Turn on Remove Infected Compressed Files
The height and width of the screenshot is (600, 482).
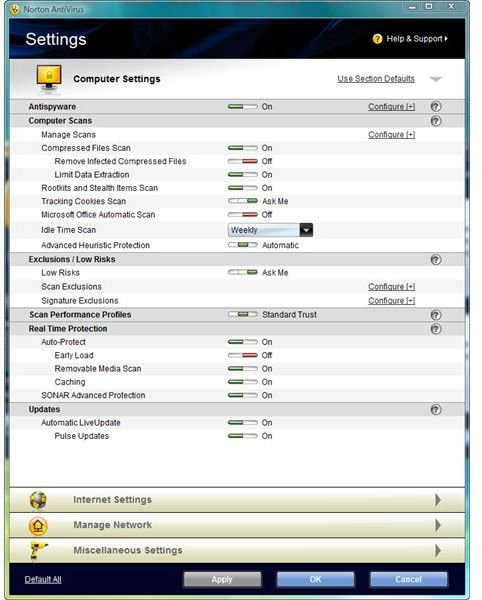tap(243, 161)
